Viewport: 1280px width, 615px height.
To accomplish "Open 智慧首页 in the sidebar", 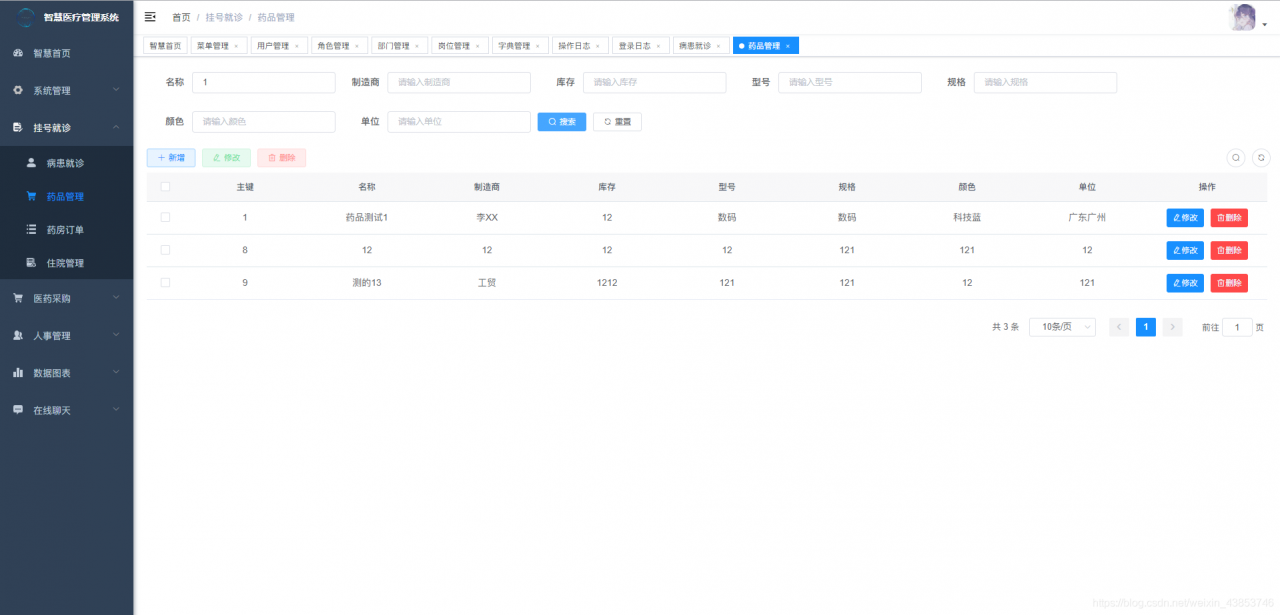I will point(66,53).
